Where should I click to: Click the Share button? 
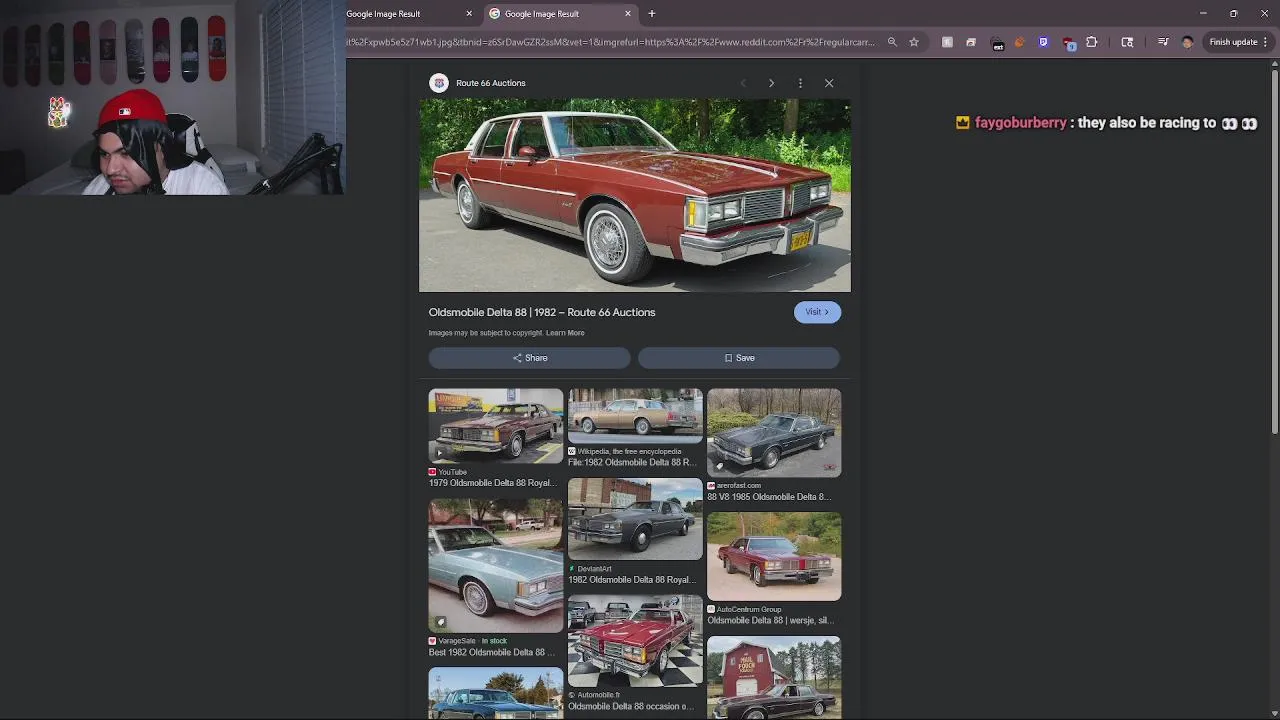(x=529, y=358)
